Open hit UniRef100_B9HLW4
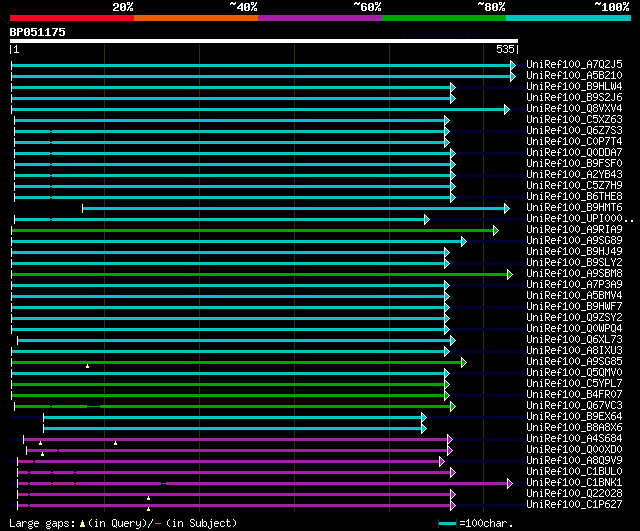This screenshot has width=640, height=531. [x=574, y=87]
